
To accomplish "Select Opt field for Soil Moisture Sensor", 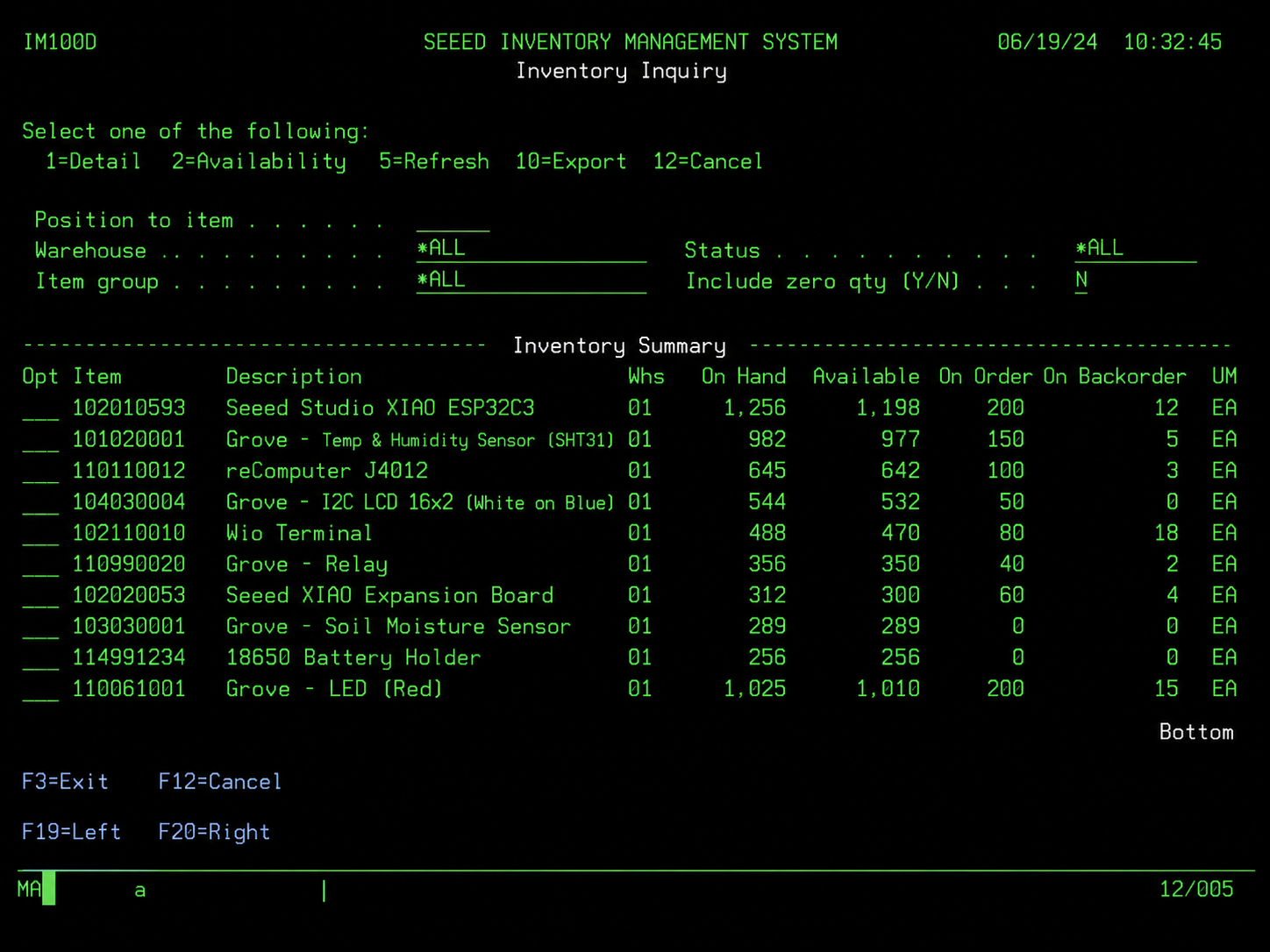I will (x=40, y=627).
